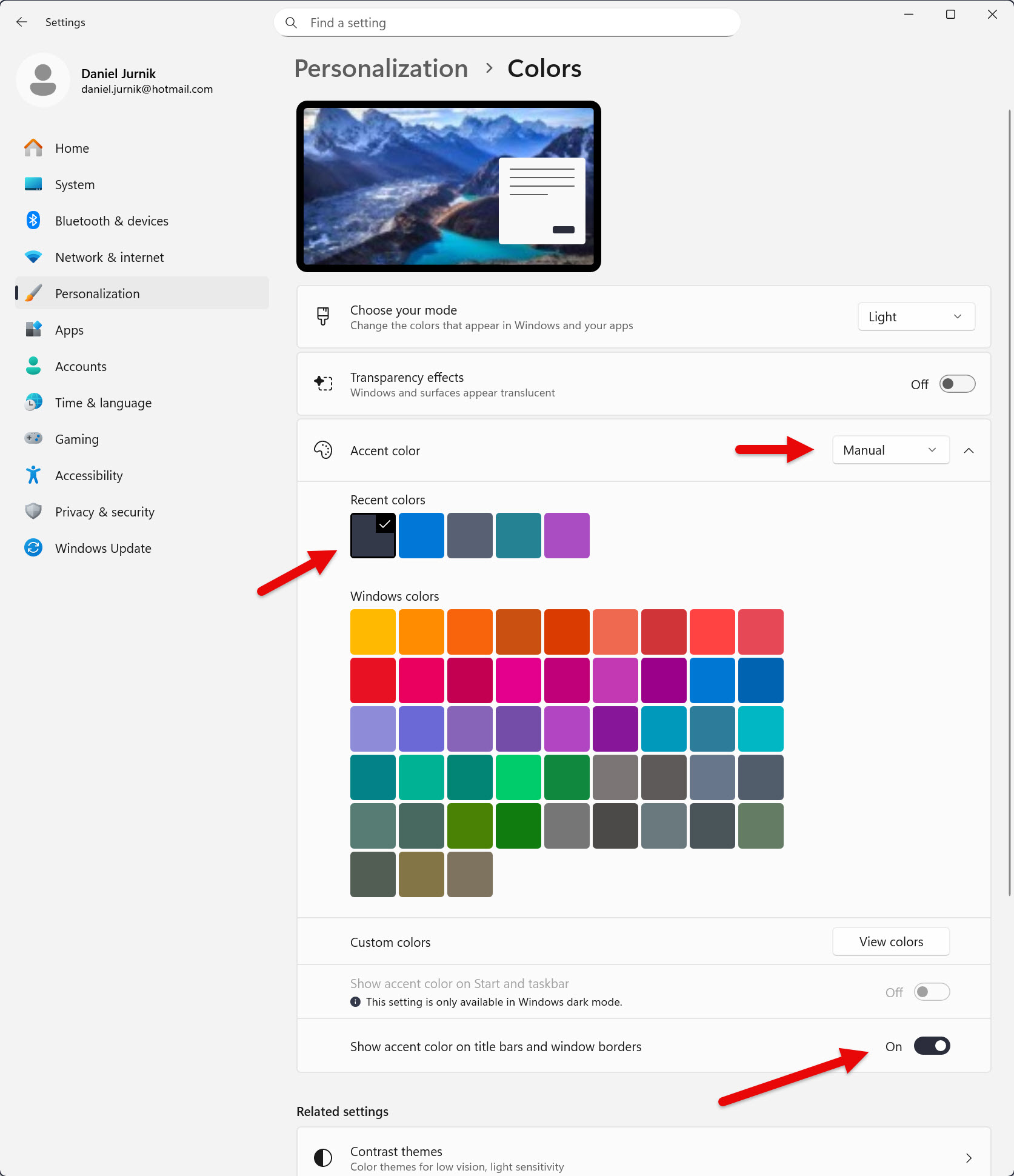Open Network & internet page
The width and height of the screenshot is (1014, 1176).
coord(141,257)
